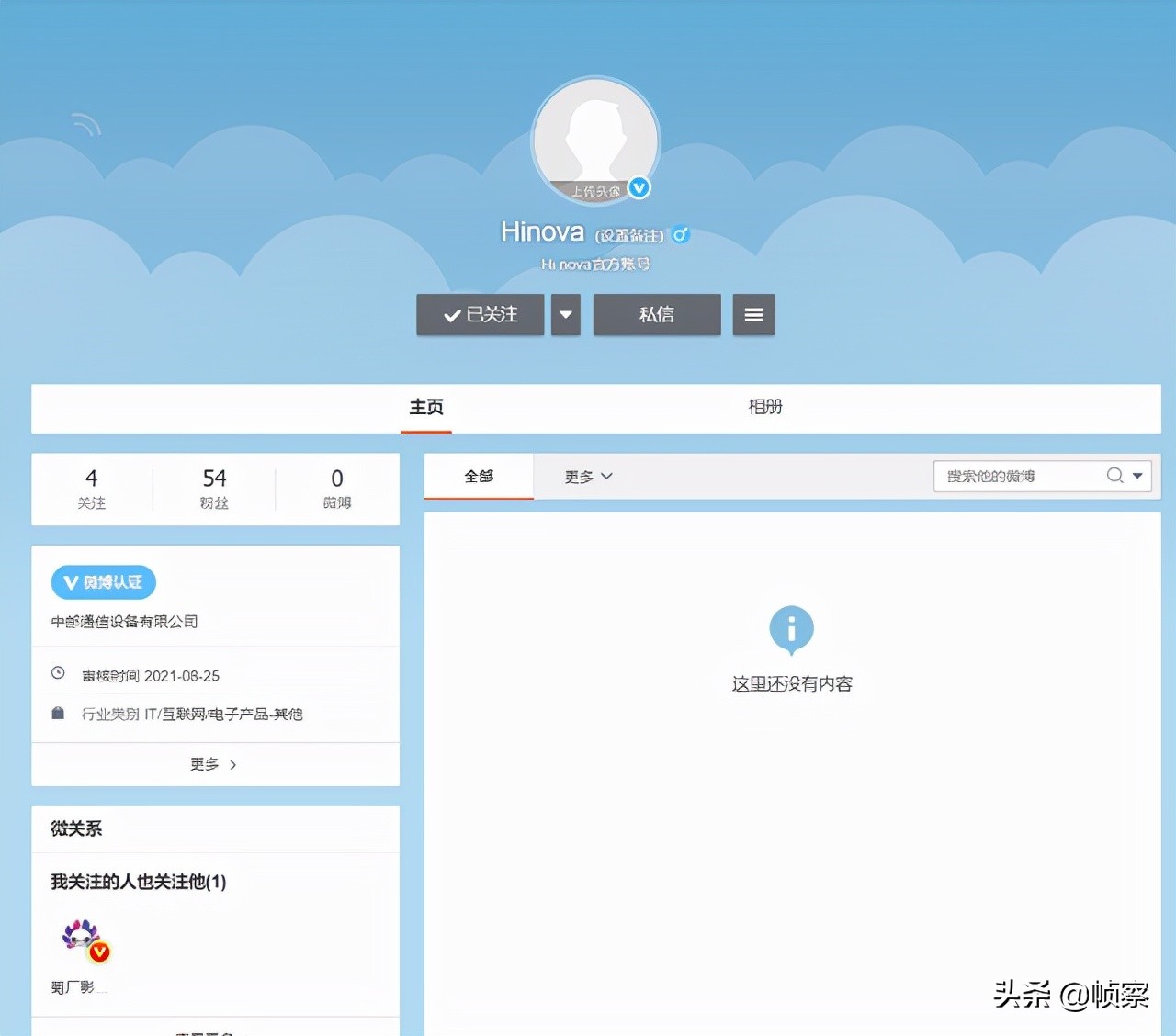Click the 行业类别 IT/互联网/电子产品-其他 text
1176x1036 pixels.
click(x=192, y=714)
